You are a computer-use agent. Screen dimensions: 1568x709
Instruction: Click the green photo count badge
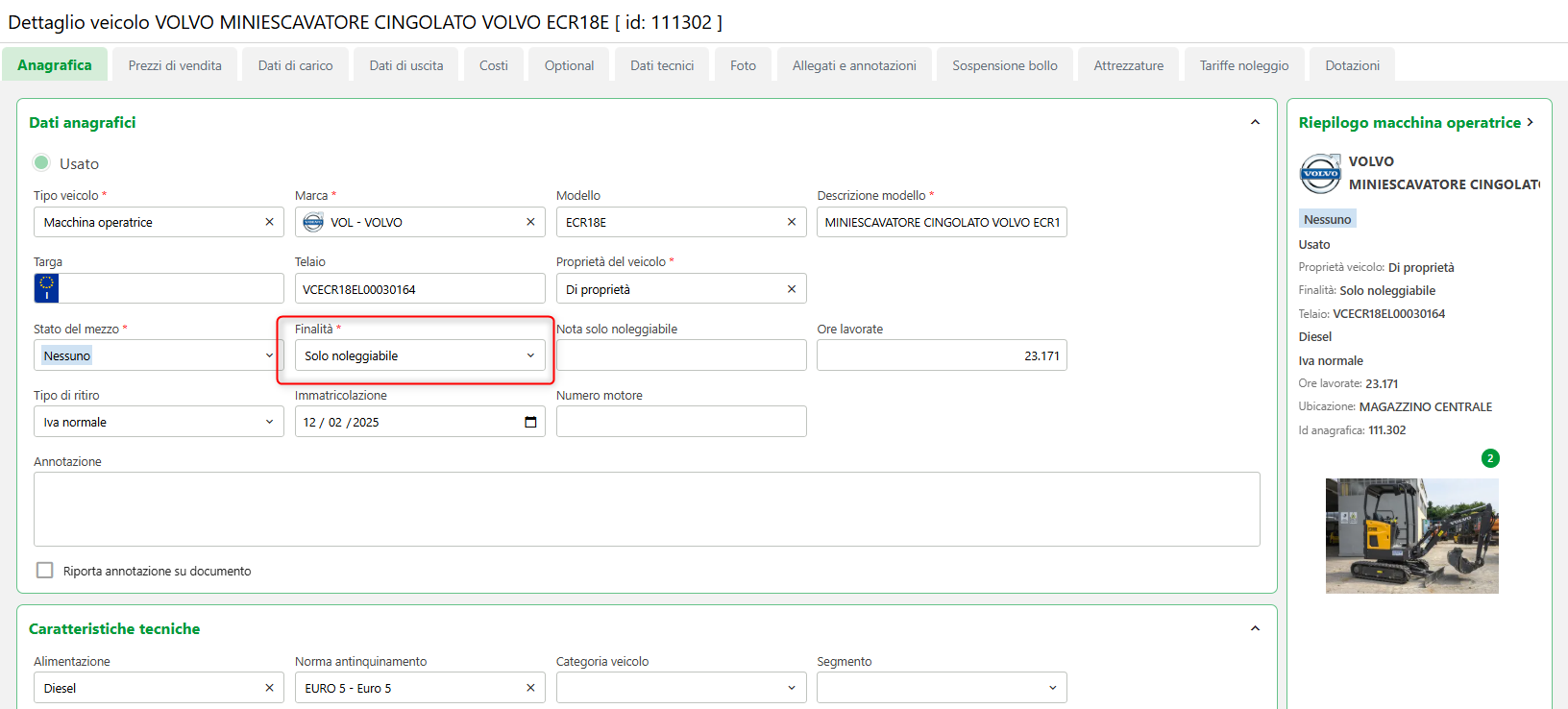[x=1490, y=458]
